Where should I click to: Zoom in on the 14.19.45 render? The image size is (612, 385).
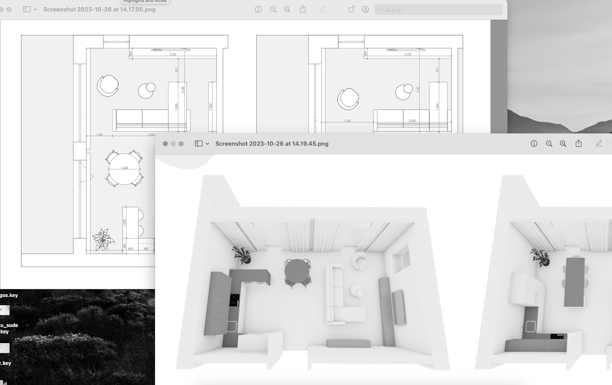point(563,144)
